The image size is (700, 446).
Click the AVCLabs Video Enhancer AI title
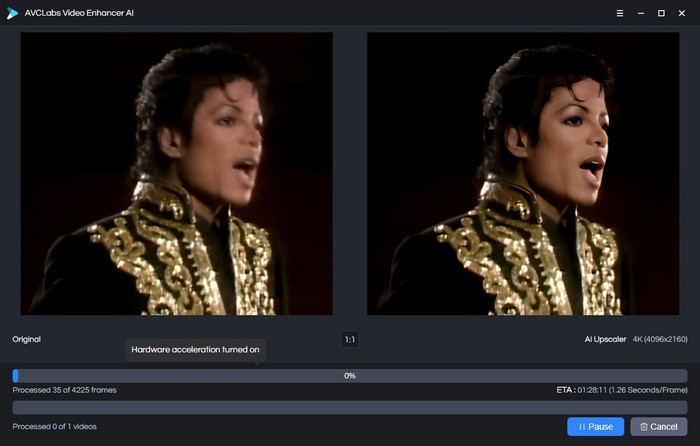coord(79,13)
